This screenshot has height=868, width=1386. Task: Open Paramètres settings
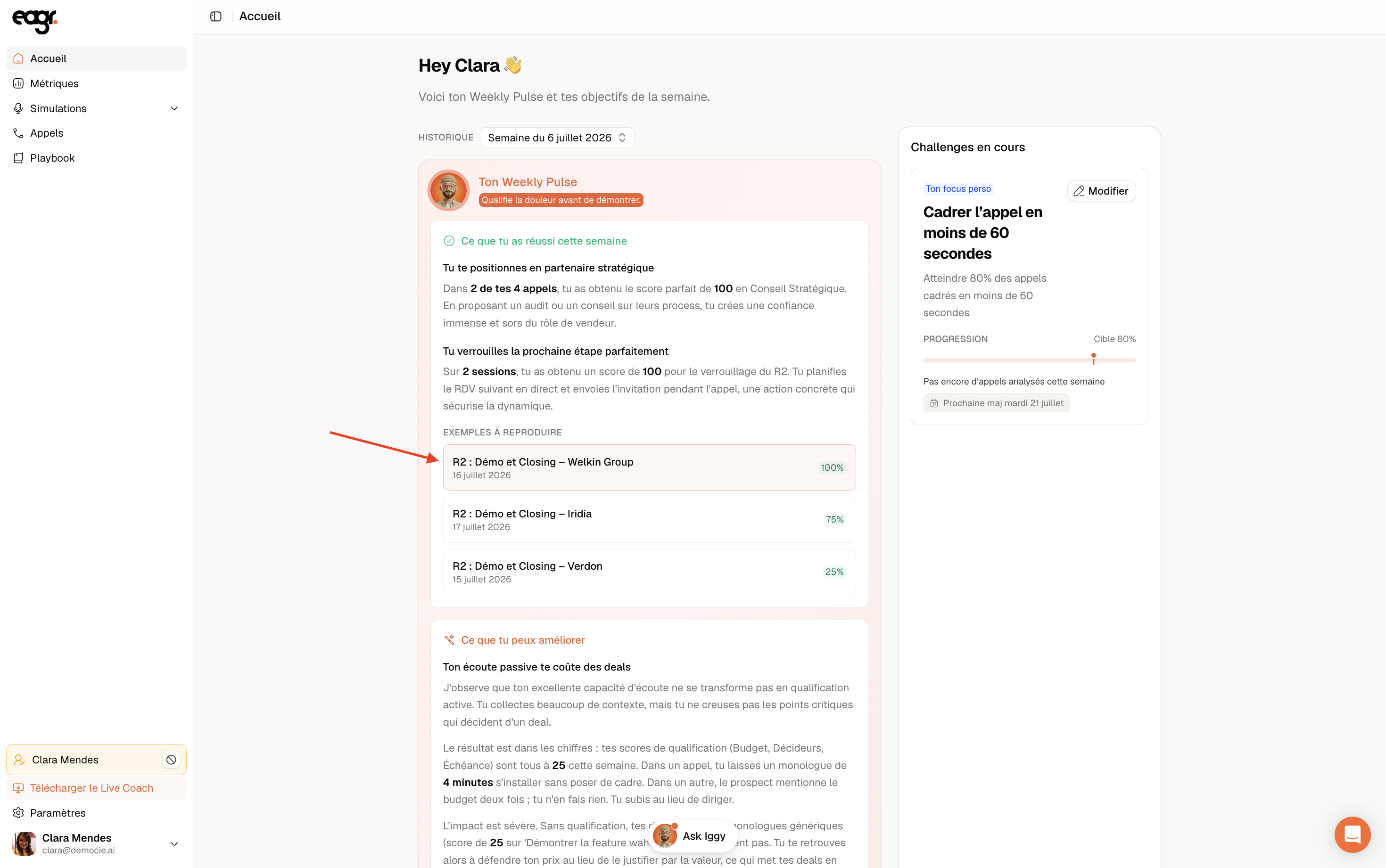96,813
